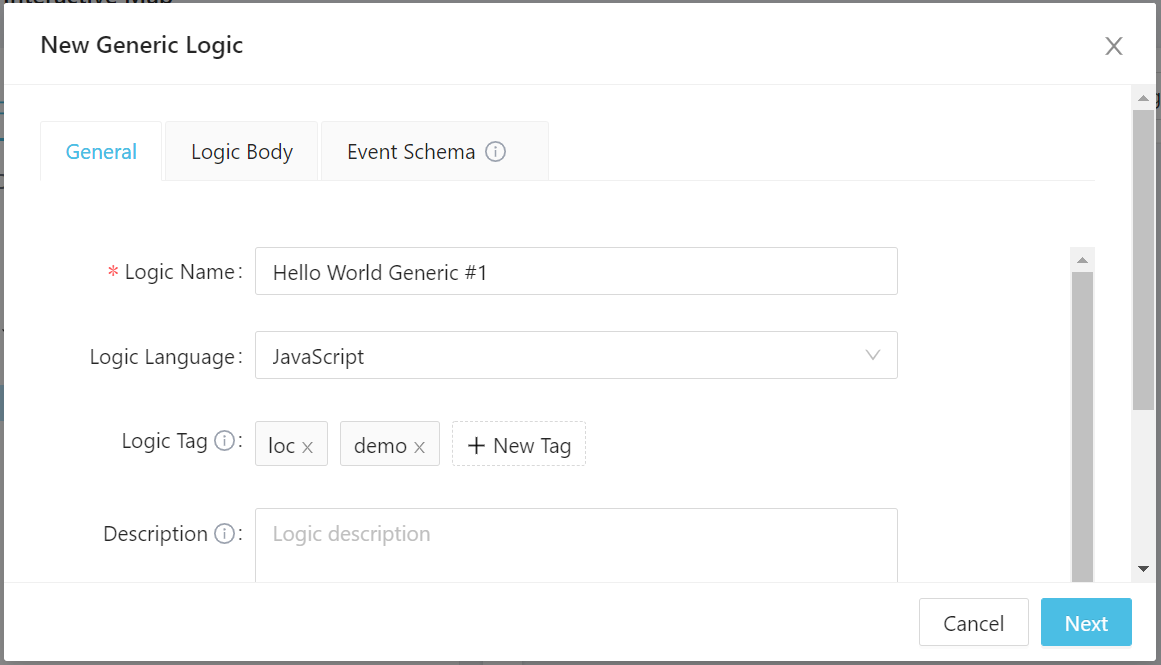Click the inner form scrollbar thumb
1161x665 pixels.
coord(1082,420)
